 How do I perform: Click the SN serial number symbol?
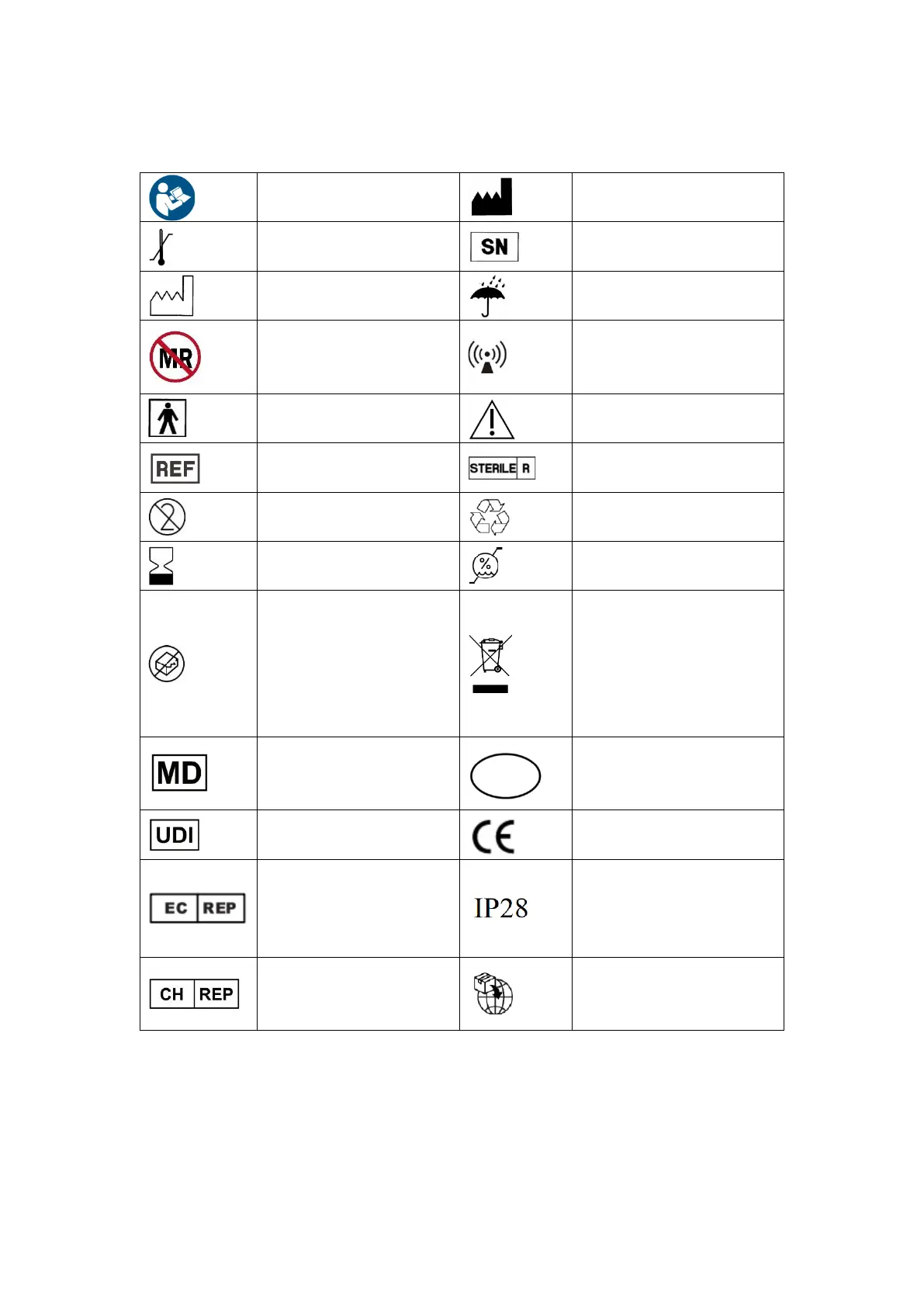[x=494, y=247]
